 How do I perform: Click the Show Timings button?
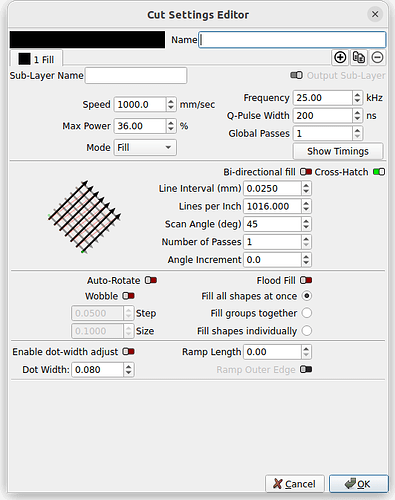click(338, 151)
